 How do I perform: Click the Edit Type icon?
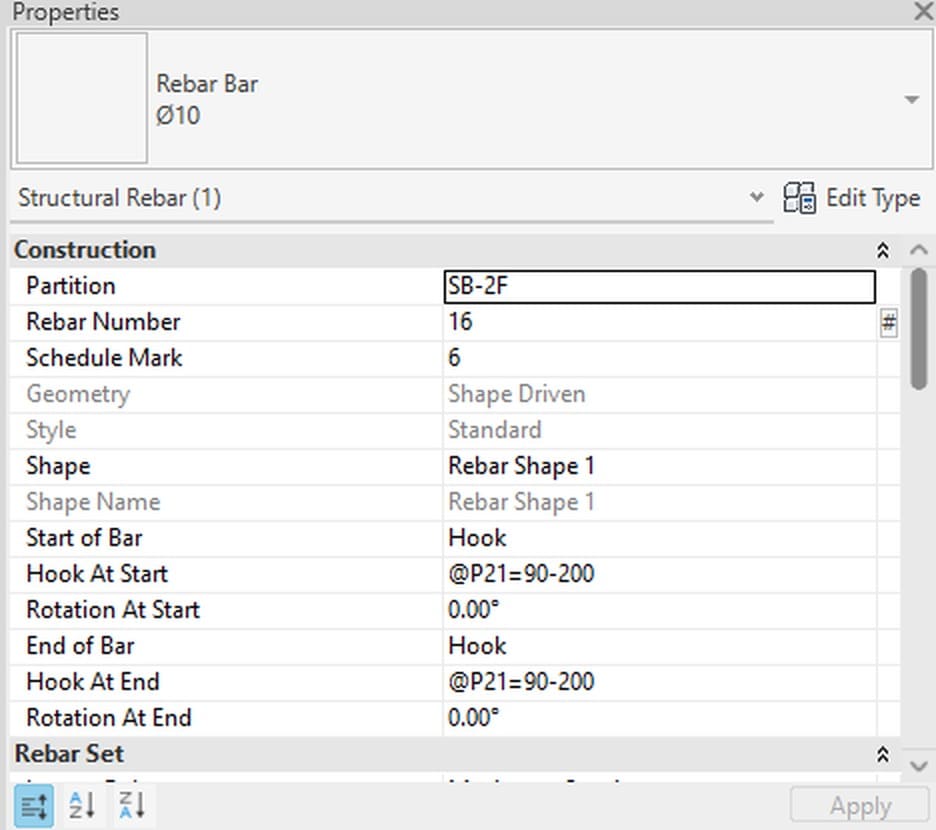799,198
